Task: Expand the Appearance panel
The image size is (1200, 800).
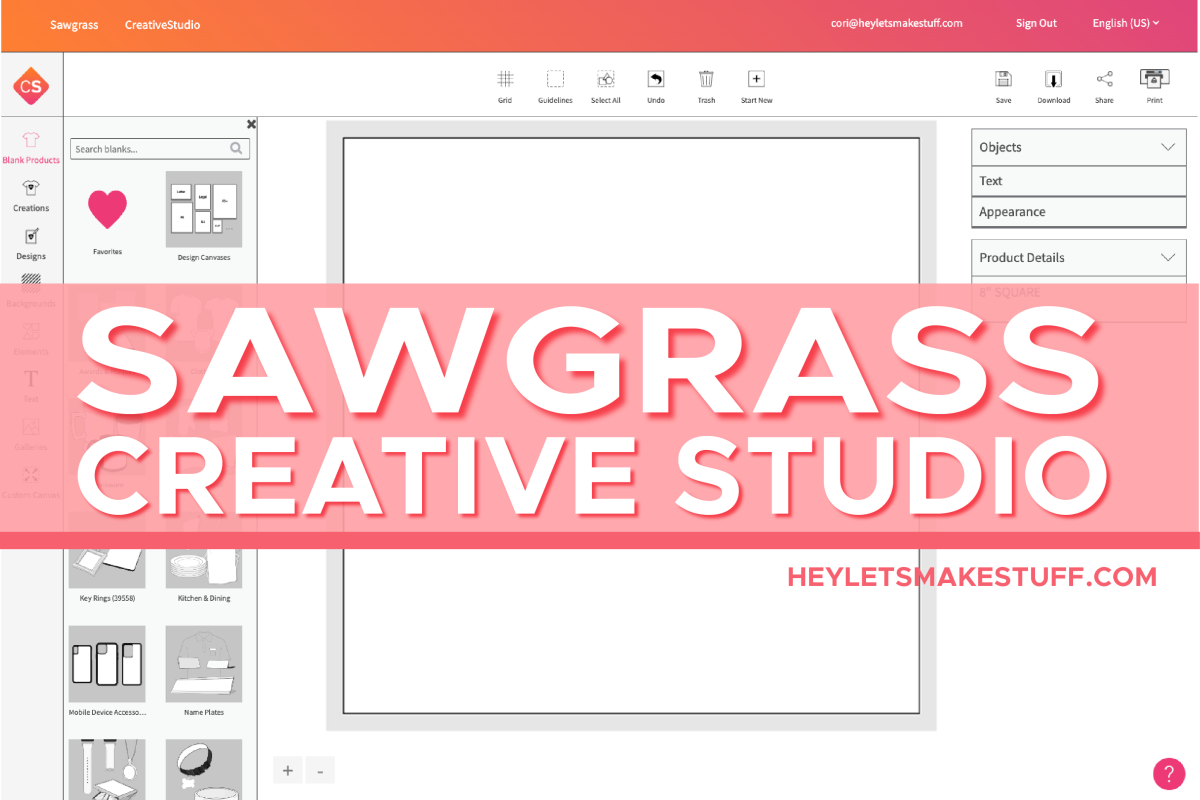Action: [x=1079, y=212]
